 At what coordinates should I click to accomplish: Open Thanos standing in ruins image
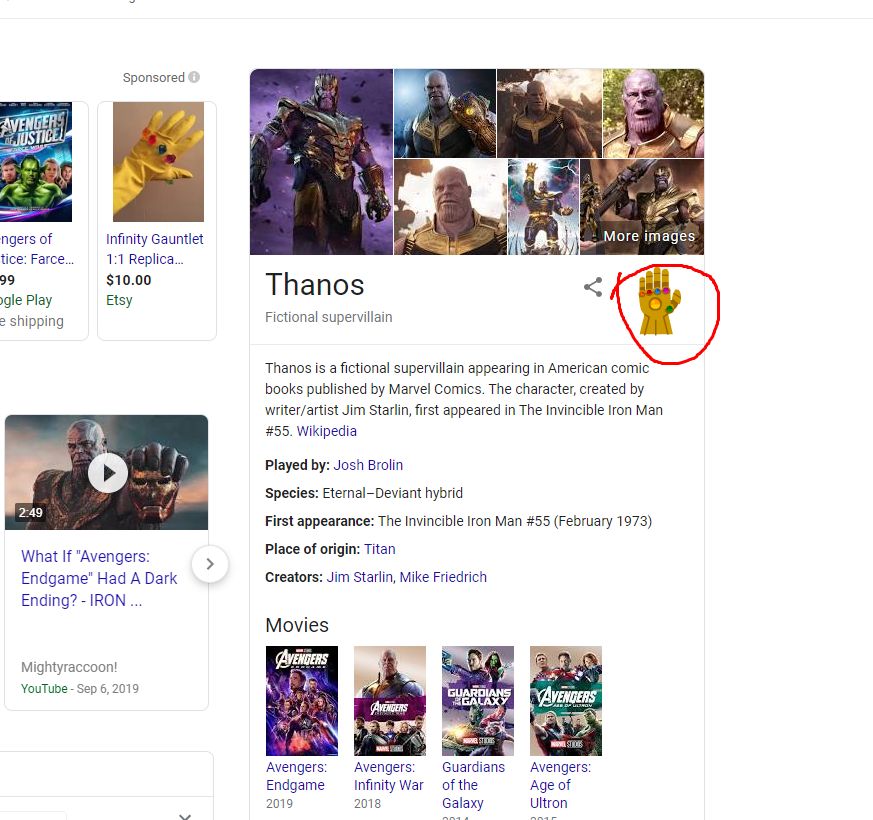(x=549, y=113)
